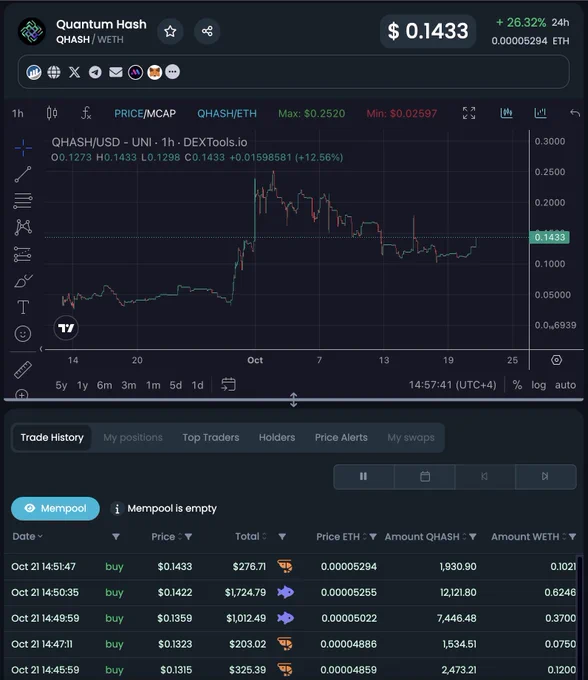Select the ruler measure tool
588x680 pixels.
click(23, 370)
